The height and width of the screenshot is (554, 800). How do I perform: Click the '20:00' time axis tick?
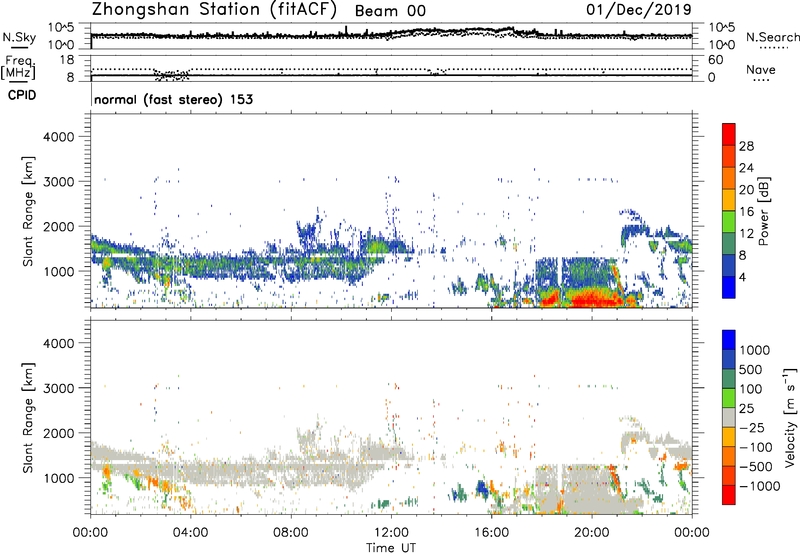pyautogui.click(x=592, y=533)
